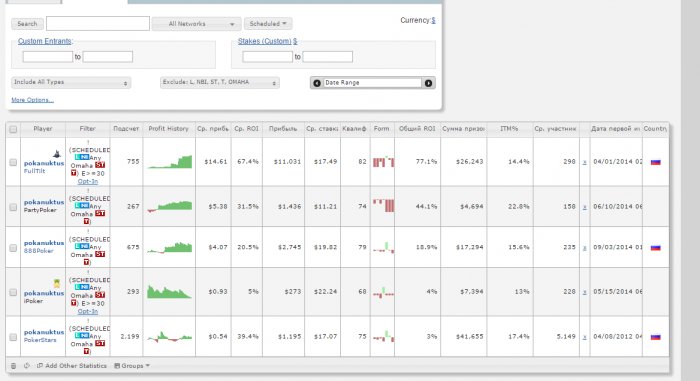Click the search text input field
The image size is (700, 381).
98,24
